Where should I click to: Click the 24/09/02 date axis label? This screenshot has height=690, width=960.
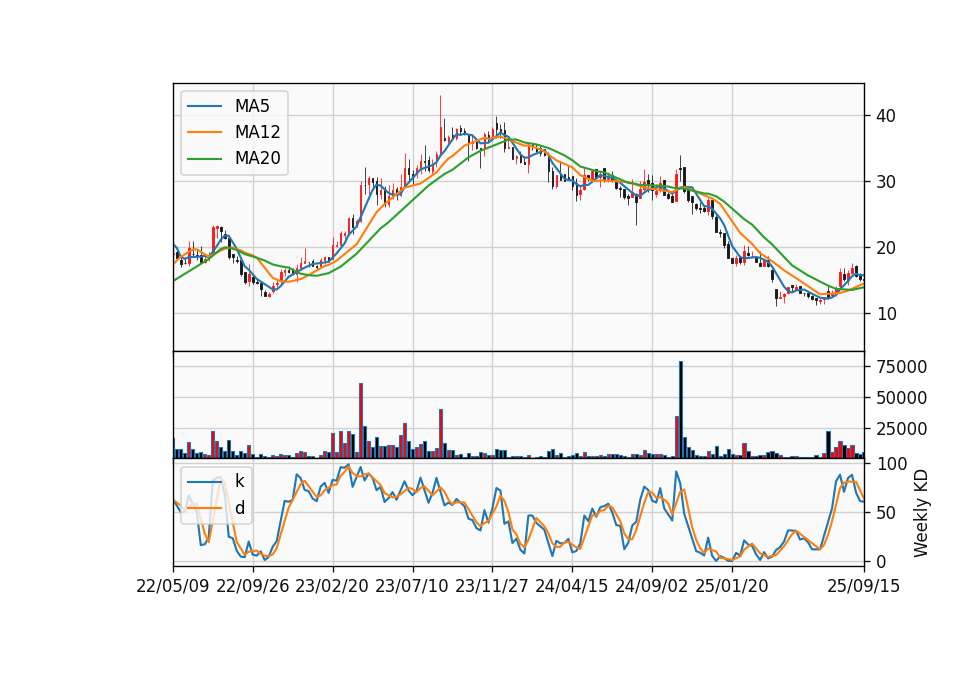(x=651, y=586)
